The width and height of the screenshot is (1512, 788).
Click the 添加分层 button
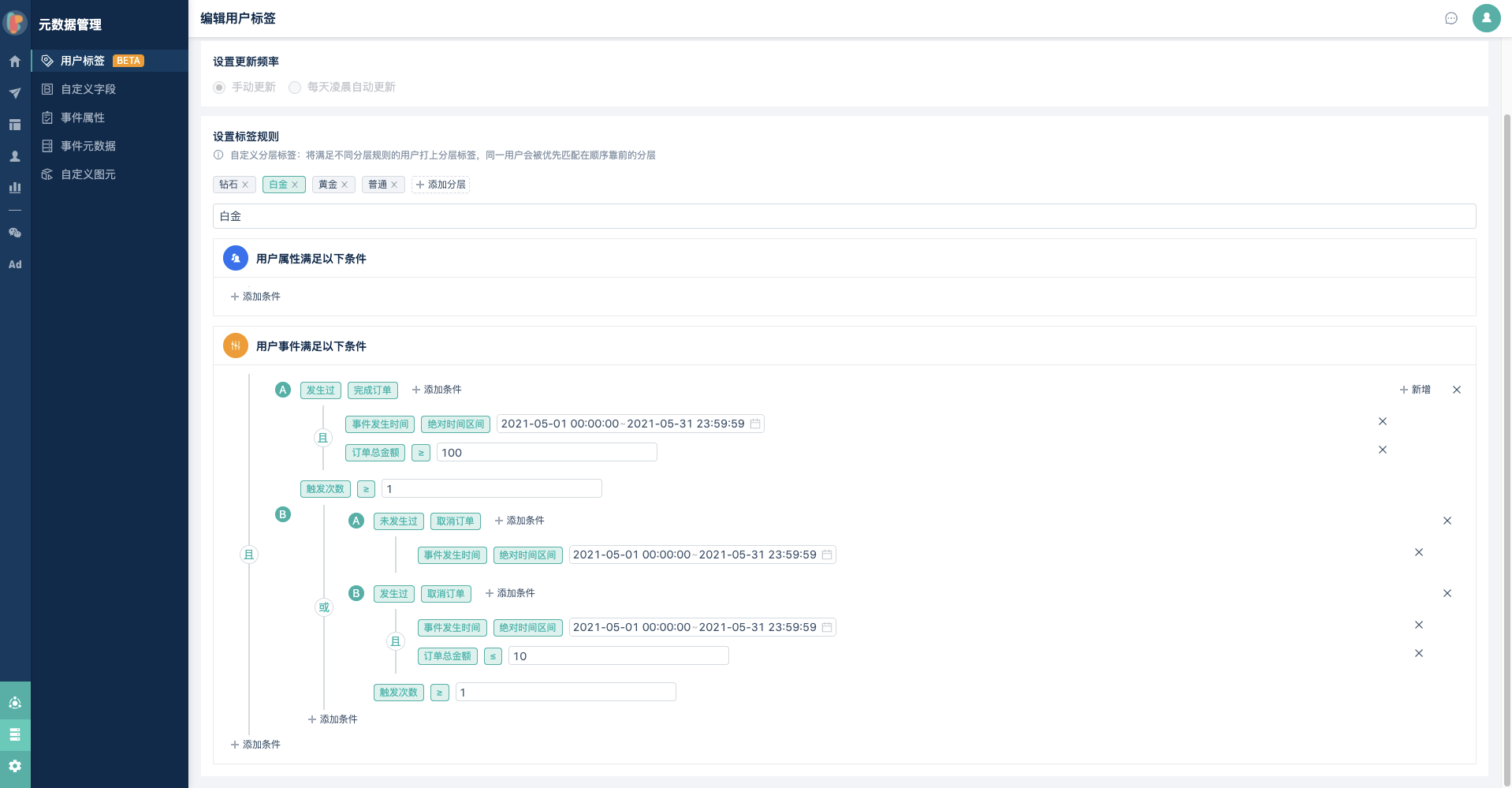[x=441, y=185]
